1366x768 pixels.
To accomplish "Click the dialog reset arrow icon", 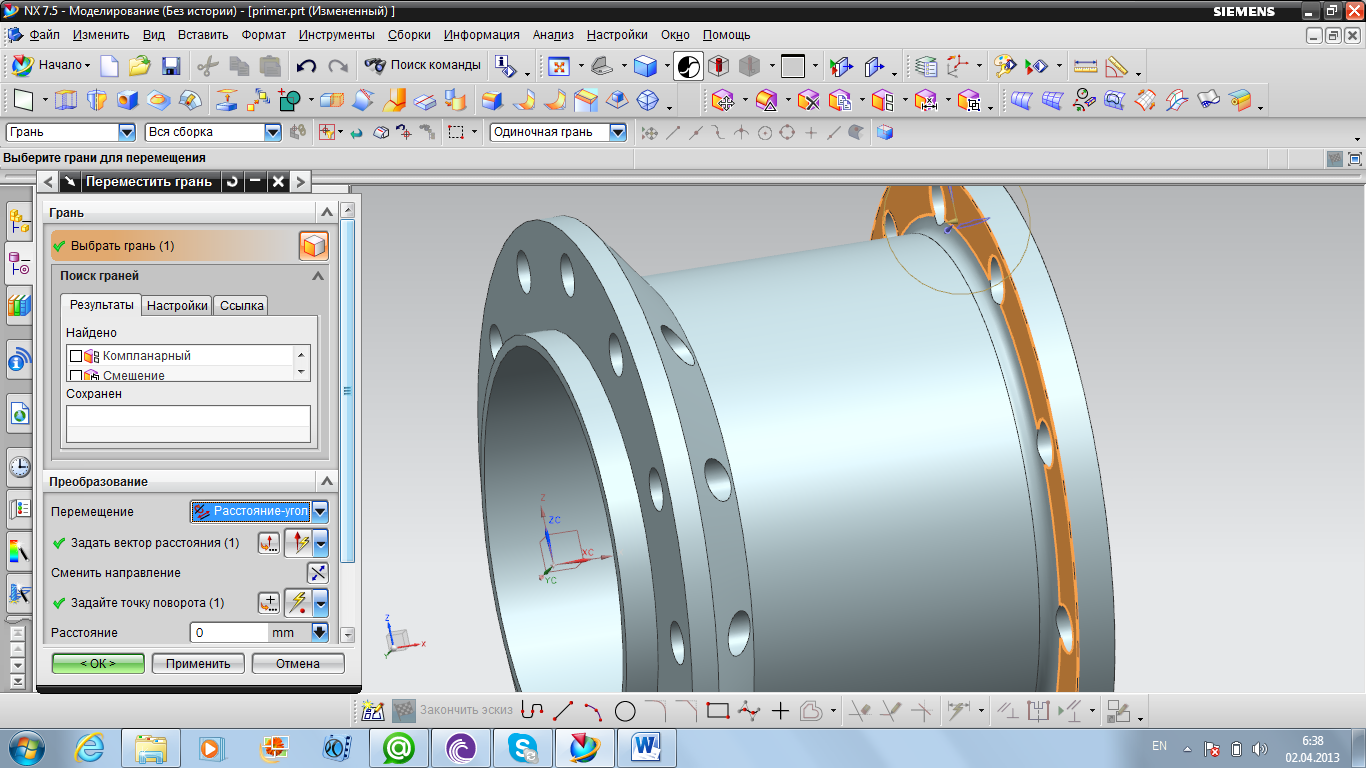I will click(x=232, y=181).
